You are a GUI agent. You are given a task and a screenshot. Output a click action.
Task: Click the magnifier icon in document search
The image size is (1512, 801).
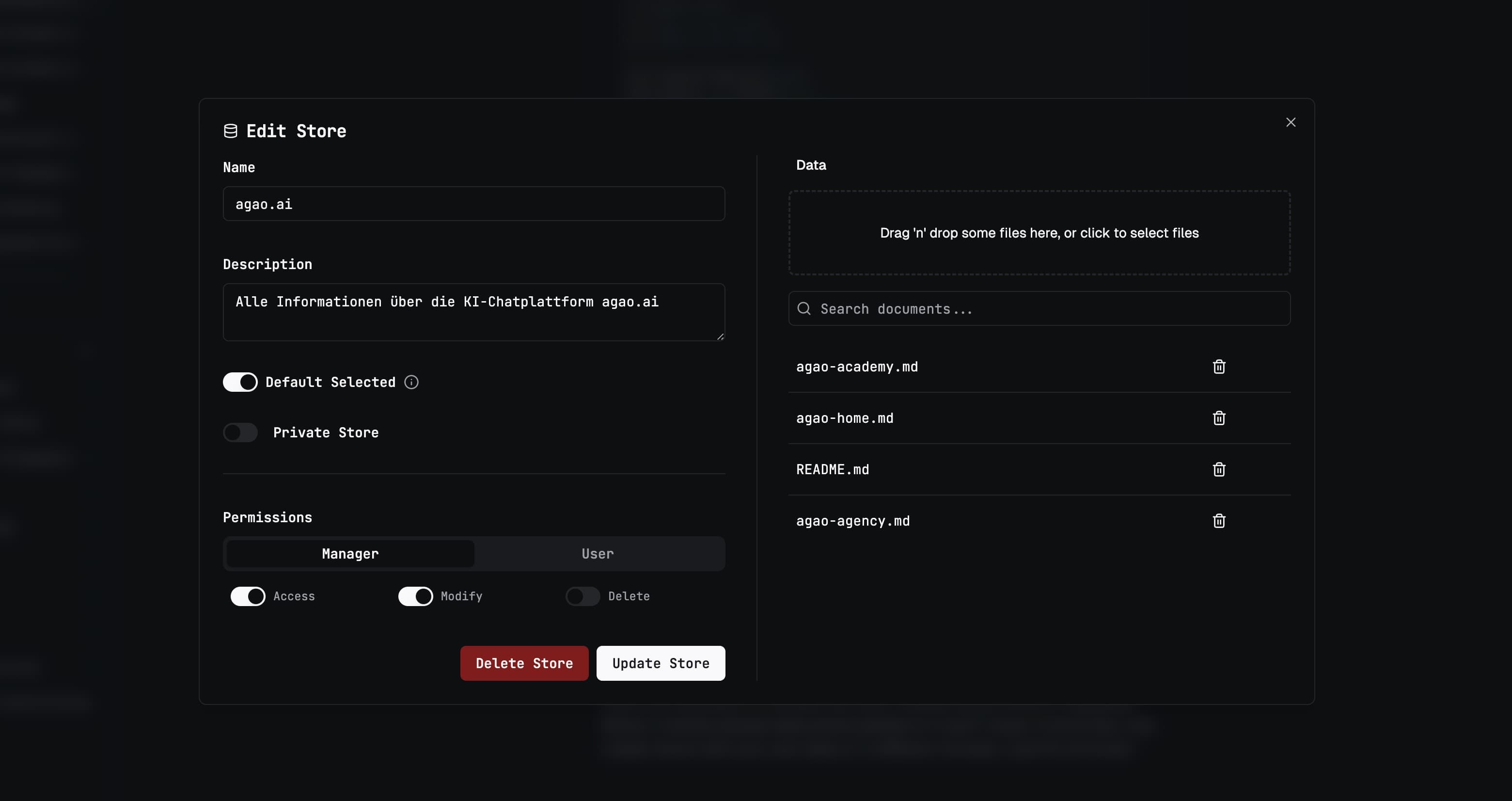[804, 309]
